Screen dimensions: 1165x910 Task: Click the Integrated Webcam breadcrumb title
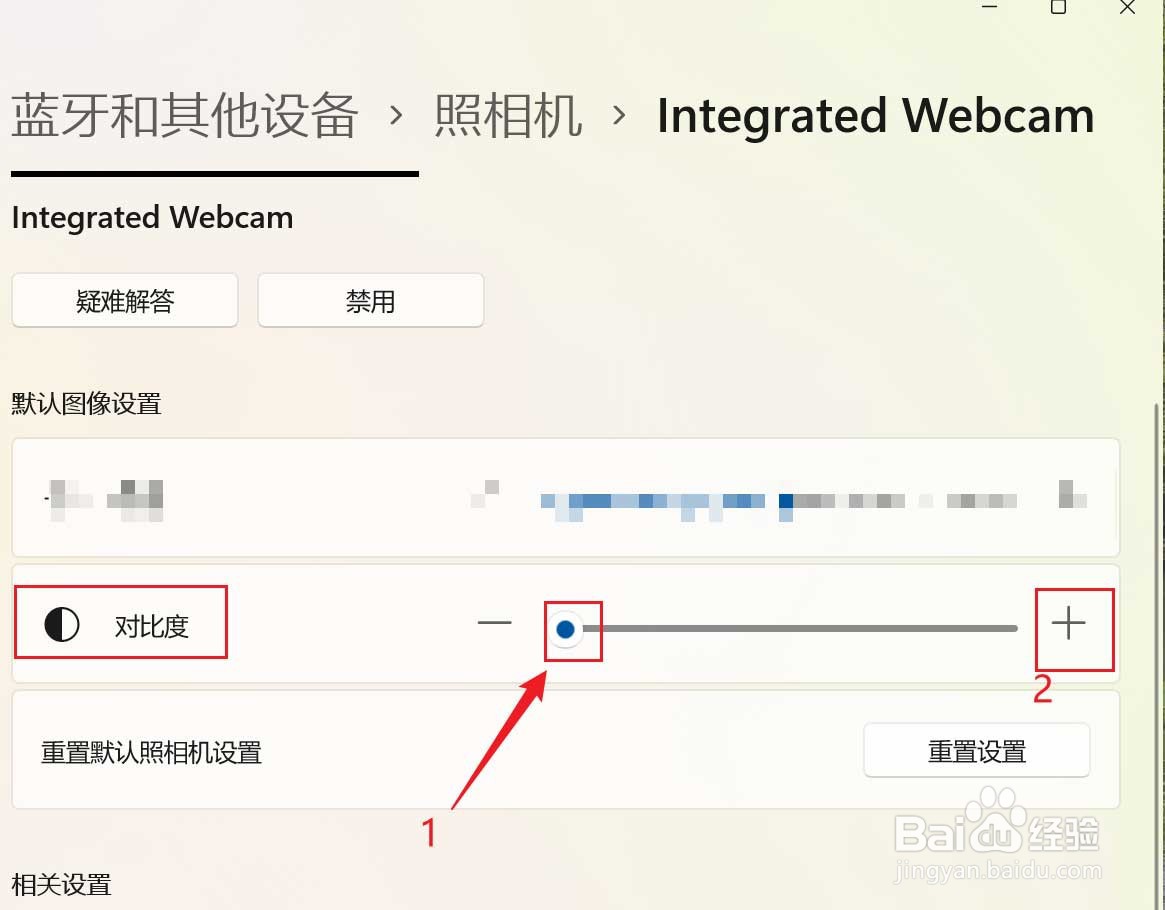875,116
